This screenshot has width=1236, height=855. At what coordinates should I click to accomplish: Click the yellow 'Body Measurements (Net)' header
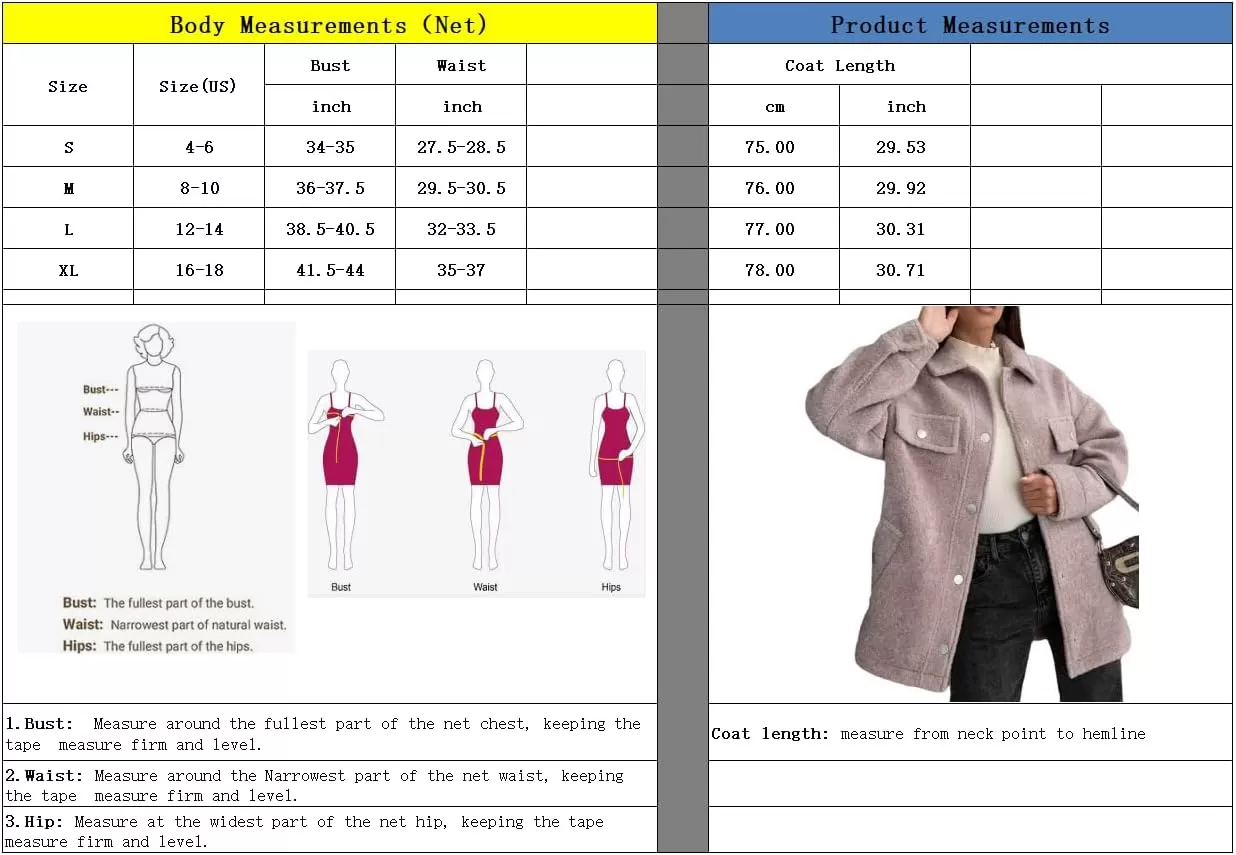click(x=330, y=24)
